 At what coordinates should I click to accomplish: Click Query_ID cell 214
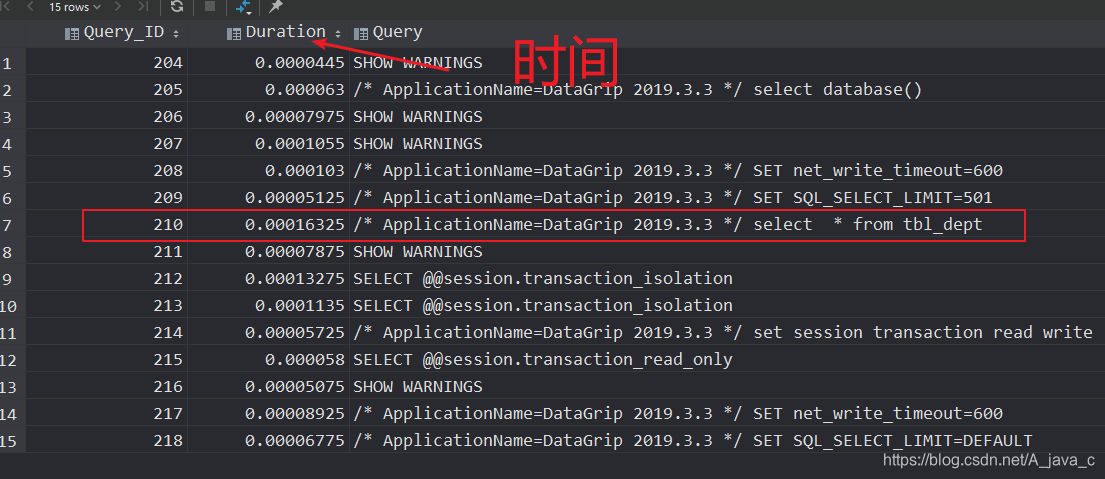168,332
